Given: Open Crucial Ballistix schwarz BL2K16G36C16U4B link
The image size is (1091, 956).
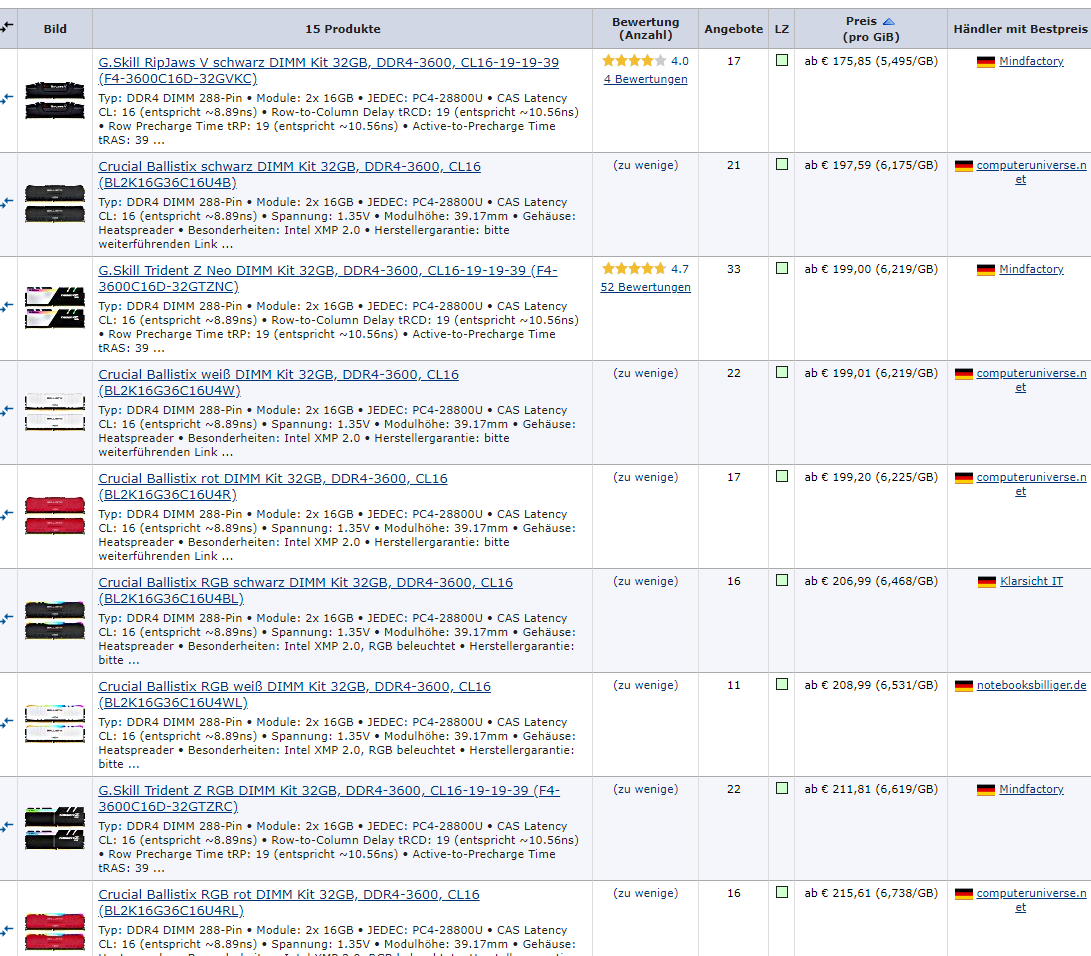Looking at the screenshot, I should (289, 175).
